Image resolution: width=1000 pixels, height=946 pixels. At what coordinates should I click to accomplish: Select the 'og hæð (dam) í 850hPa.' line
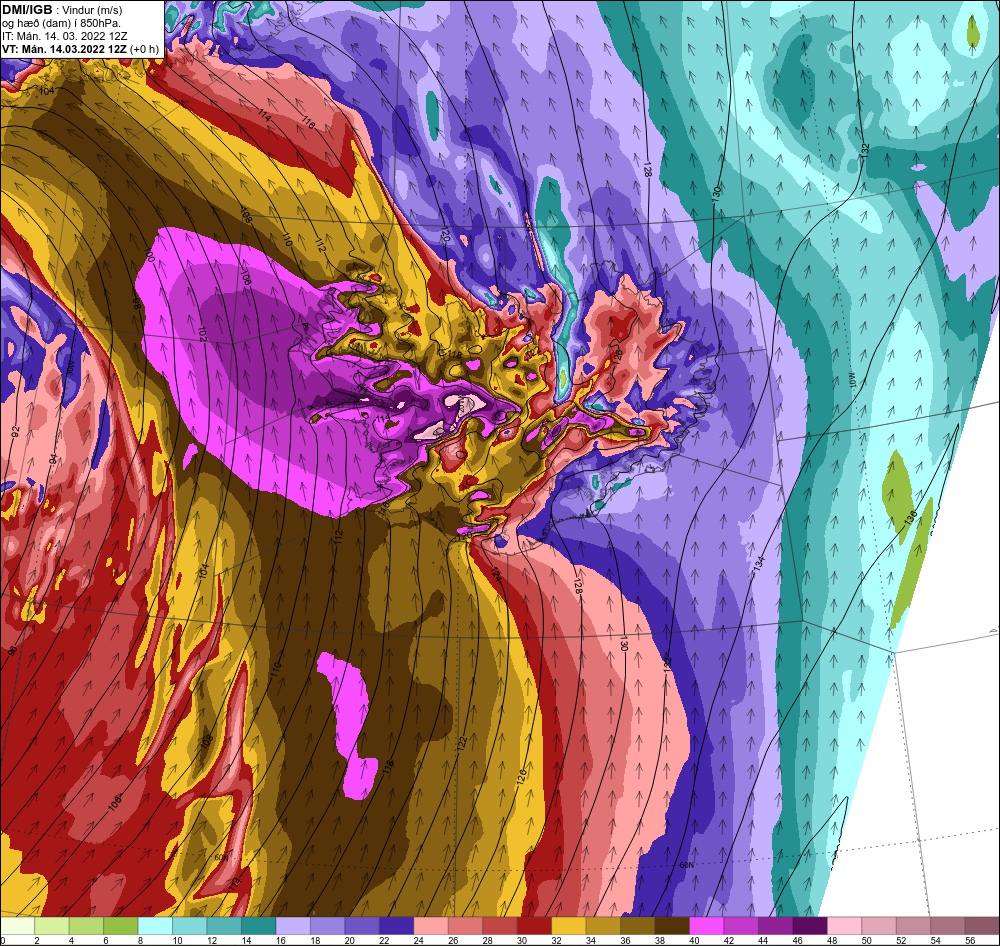coord(61,24)
